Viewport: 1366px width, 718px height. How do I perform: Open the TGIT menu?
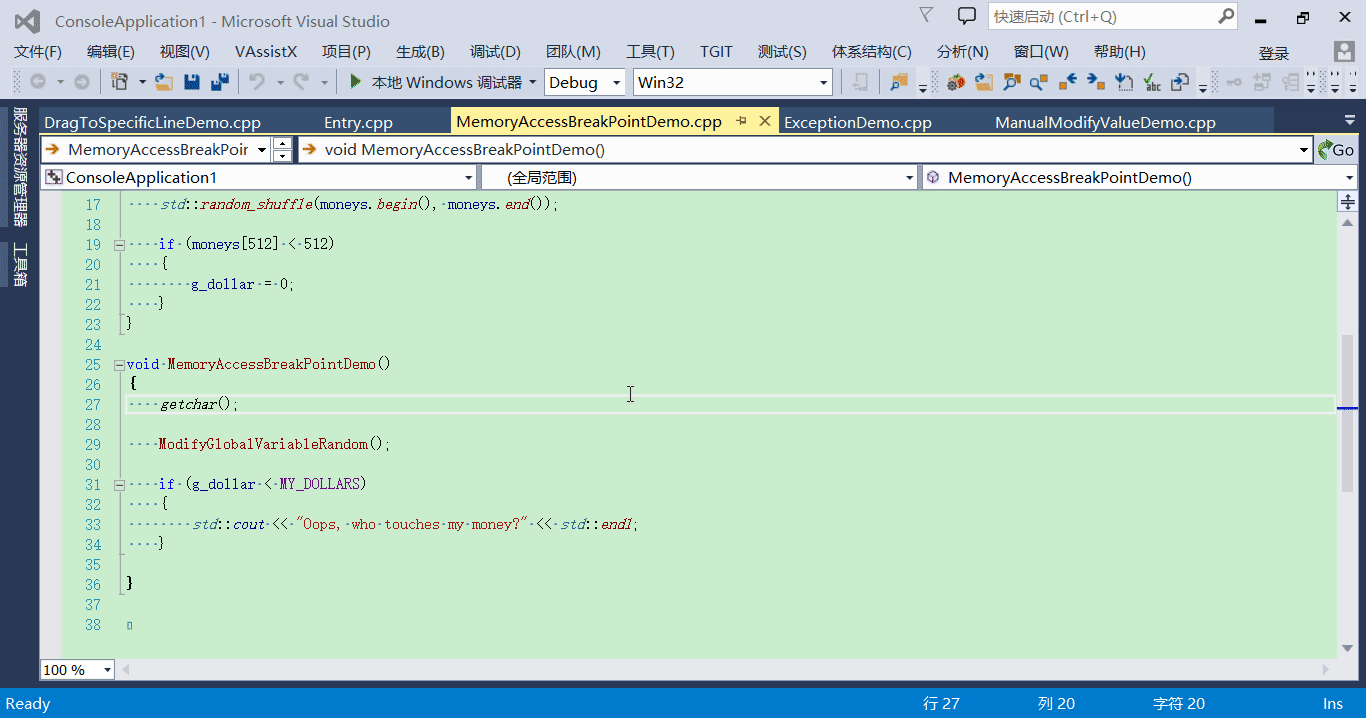(x=716, y=52)
